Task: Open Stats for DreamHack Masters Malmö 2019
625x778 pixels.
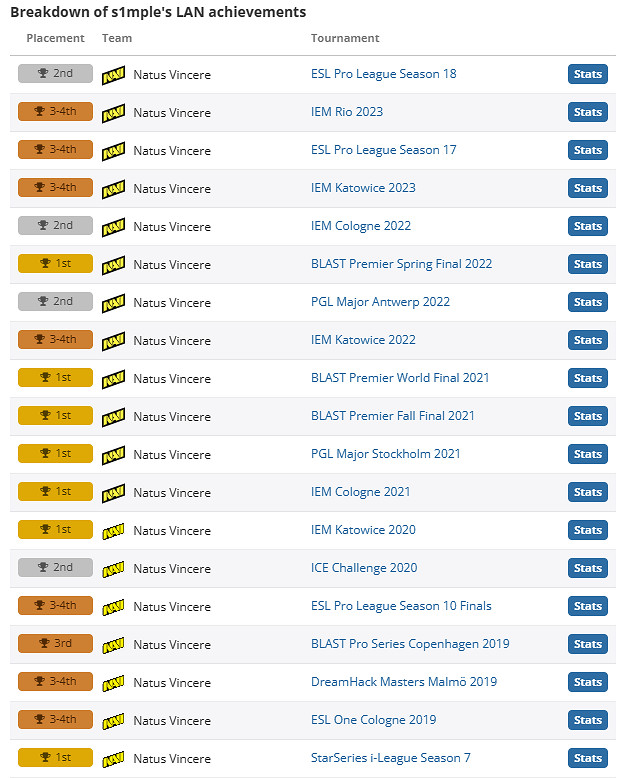Action: tap(587, 682)
